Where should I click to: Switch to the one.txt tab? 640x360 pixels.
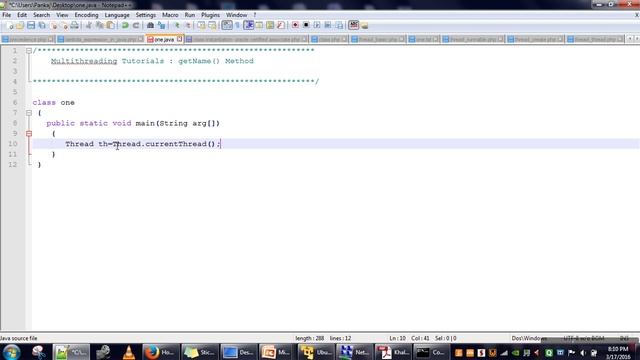423,39
